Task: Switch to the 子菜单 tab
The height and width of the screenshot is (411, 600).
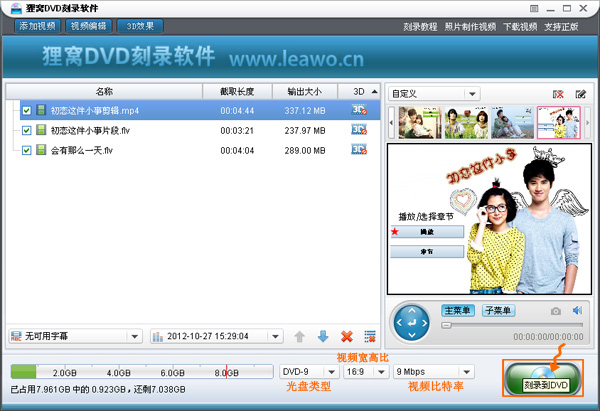Action: click(x=498, y=310)
